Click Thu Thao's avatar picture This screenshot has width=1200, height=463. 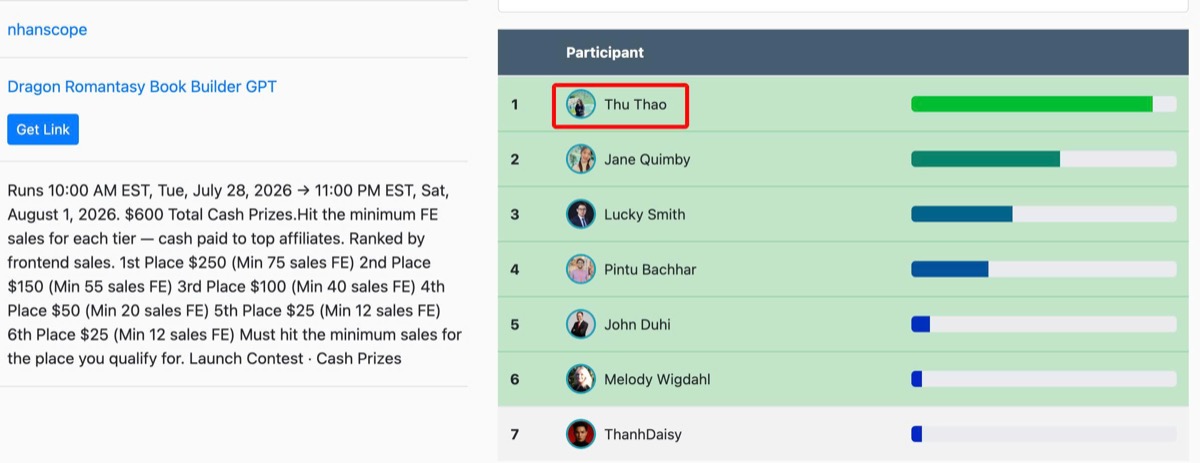(x=581, y=104)
